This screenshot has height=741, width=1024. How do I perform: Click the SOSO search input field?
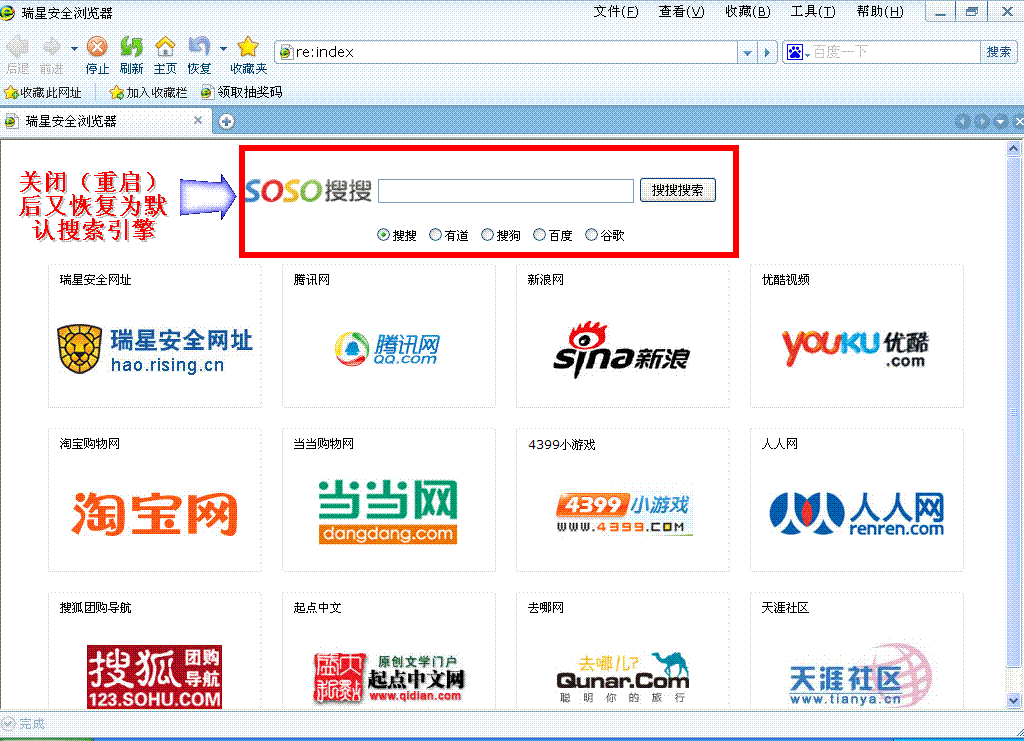(506, 191)
